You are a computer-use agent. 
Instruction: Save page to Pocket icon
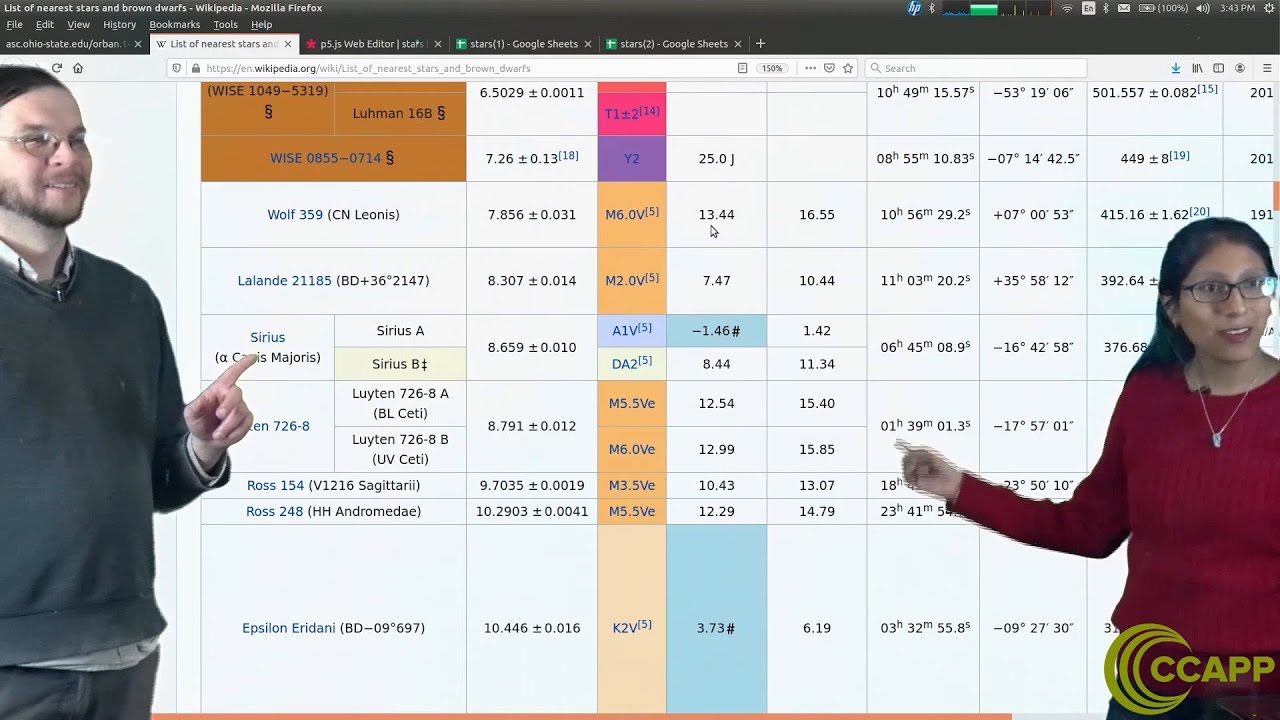coord(829,68)
